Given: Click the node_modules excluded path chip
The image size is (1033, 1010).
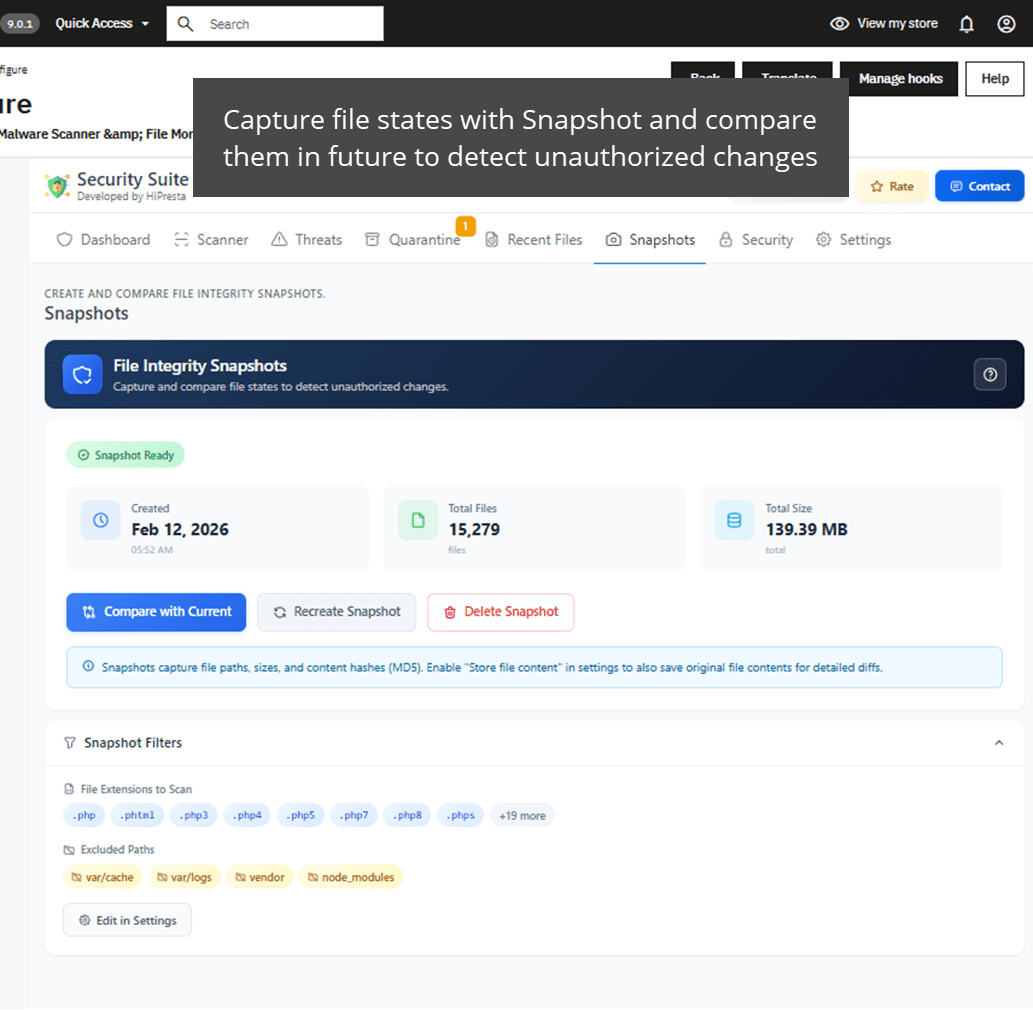Looking at the screenshot, I should click(x=350, y=878).
